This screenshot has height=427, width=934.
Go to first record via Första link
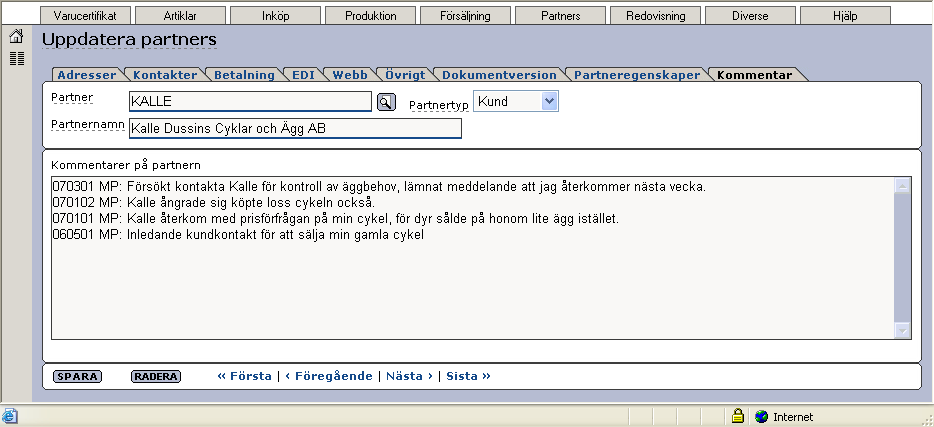click(245, 376)
